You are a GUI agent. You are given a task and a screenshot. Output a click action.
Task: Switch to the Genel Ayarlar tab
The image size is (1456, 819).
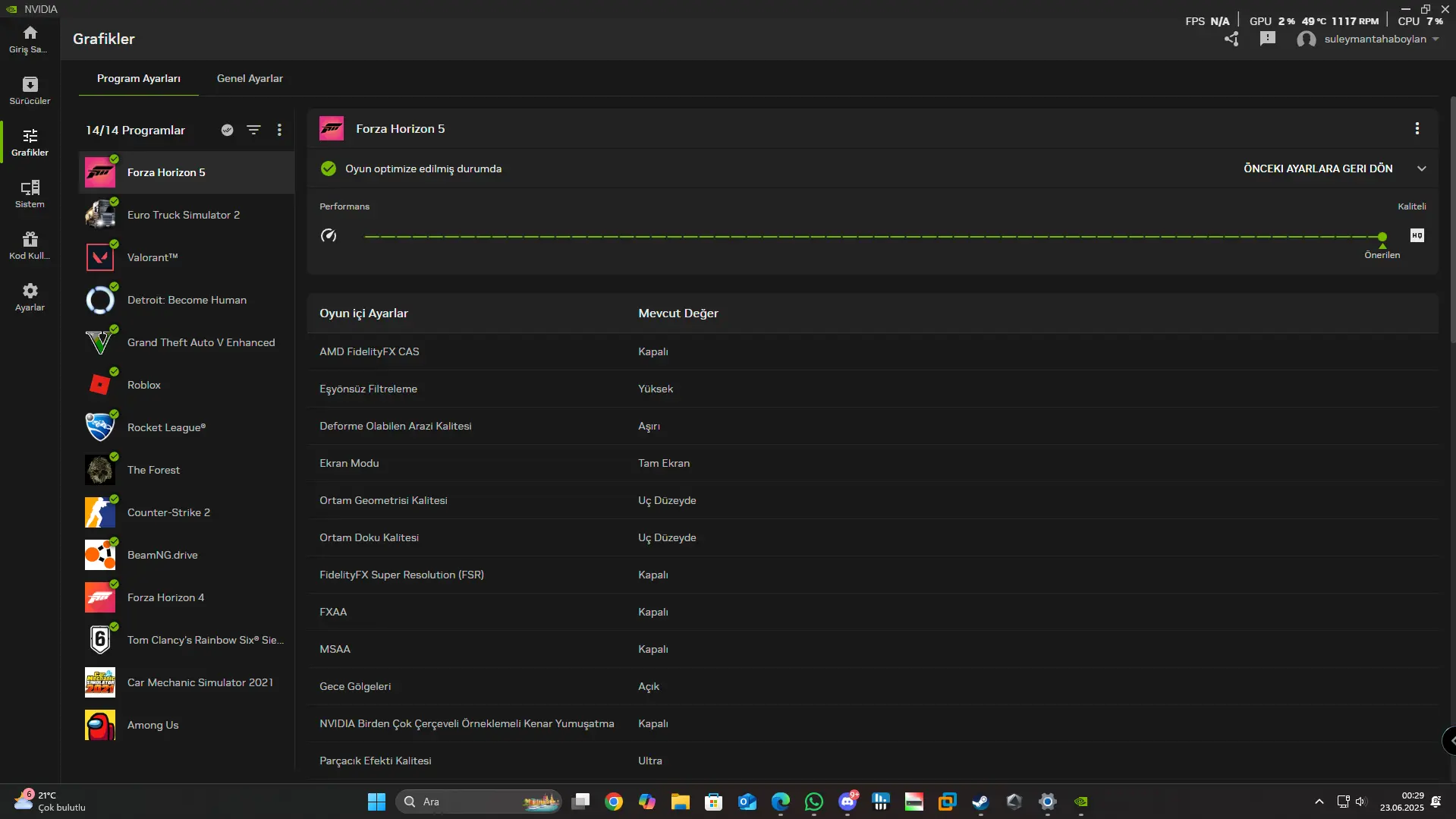(x=250, y=78)
